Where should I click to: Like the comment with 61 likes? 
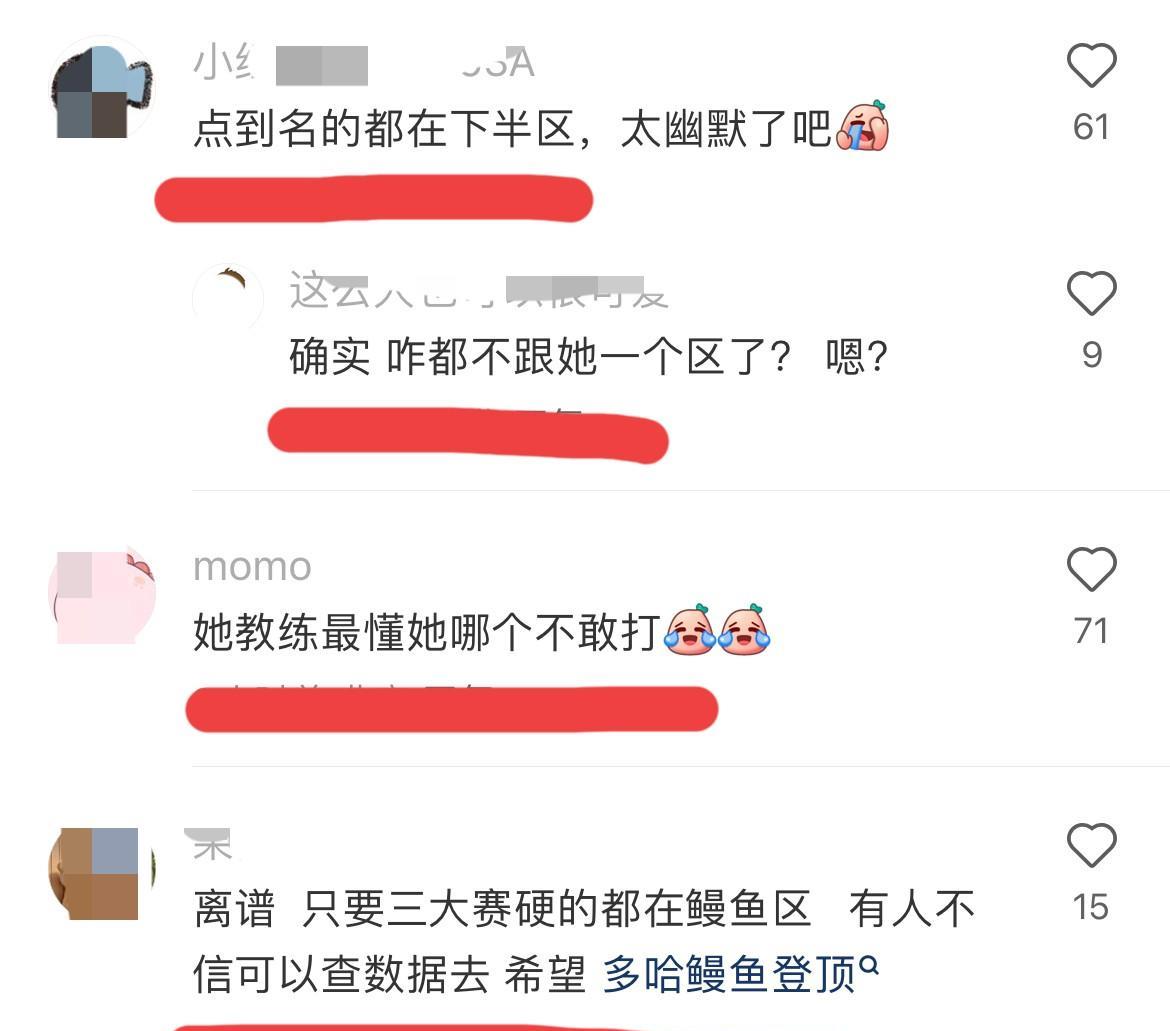1091,65
